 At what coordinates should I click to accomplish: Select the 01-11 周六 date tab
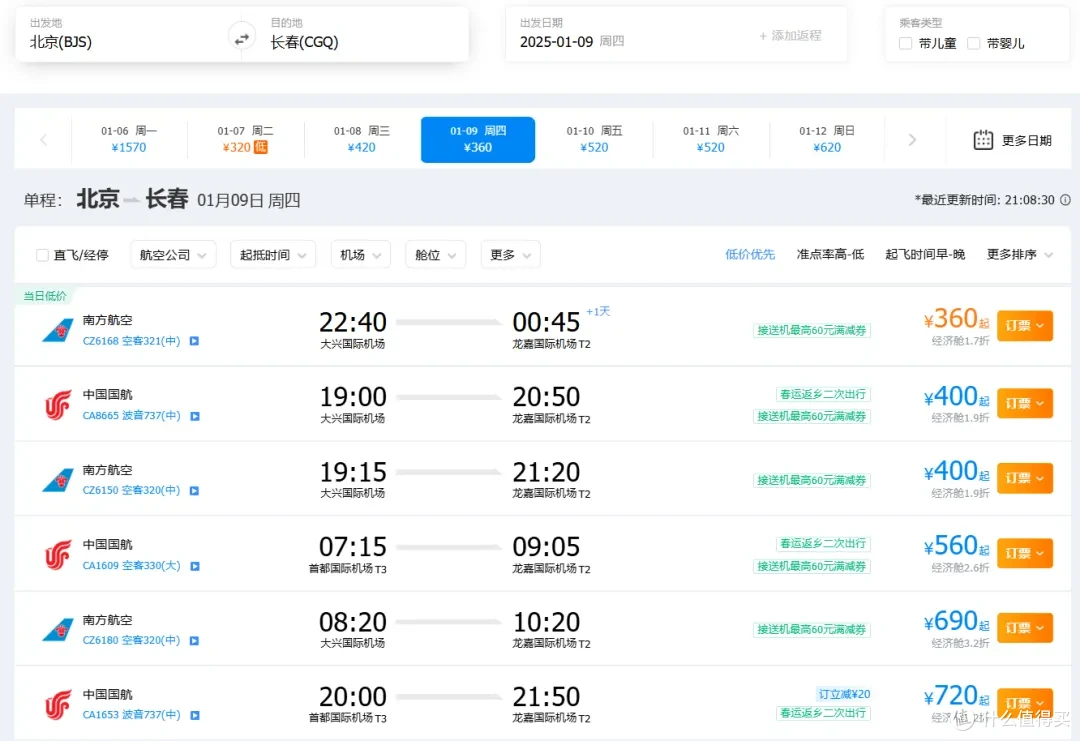click(x=711, y=139)
